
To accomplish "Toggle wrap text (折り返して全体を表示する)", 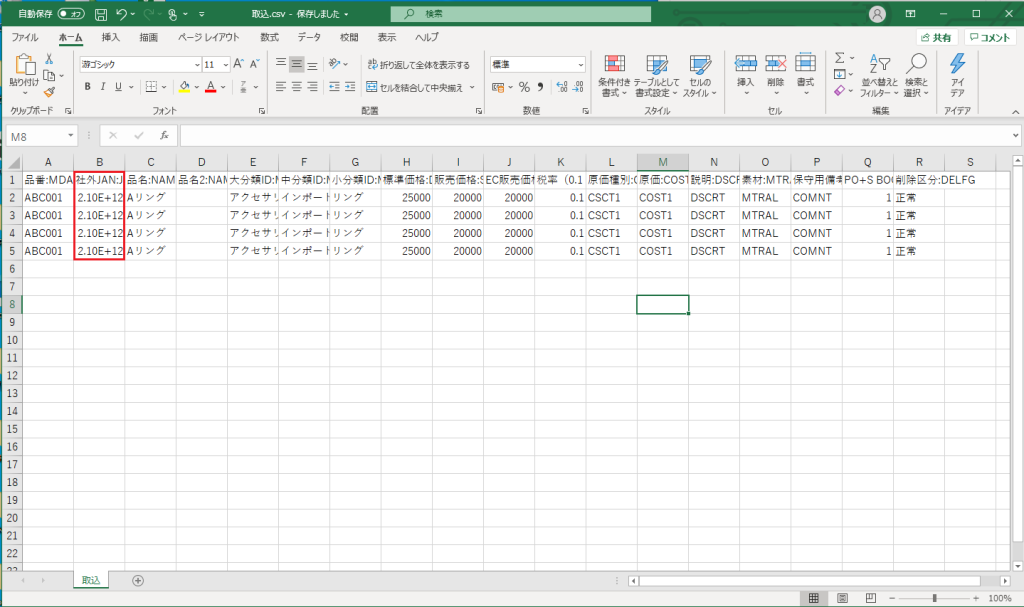I will 418,64.
